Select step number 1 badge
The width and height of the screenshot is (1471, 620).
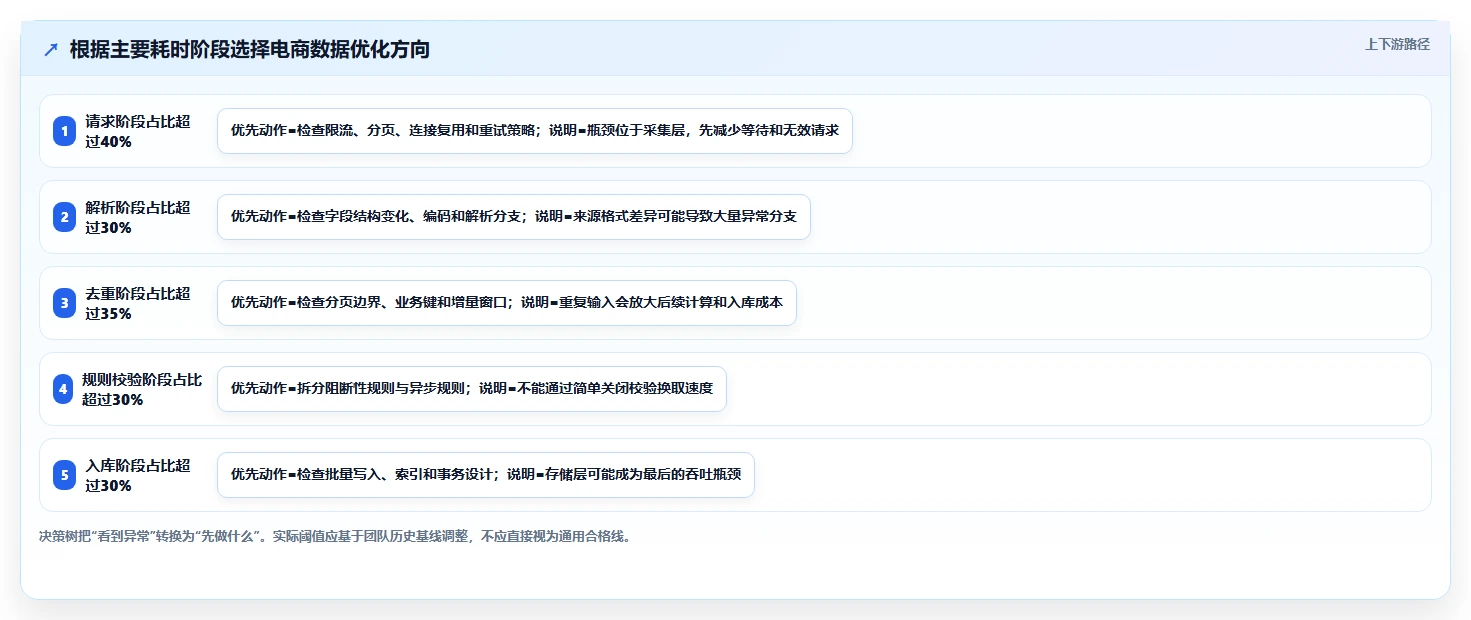coord(65,131)
